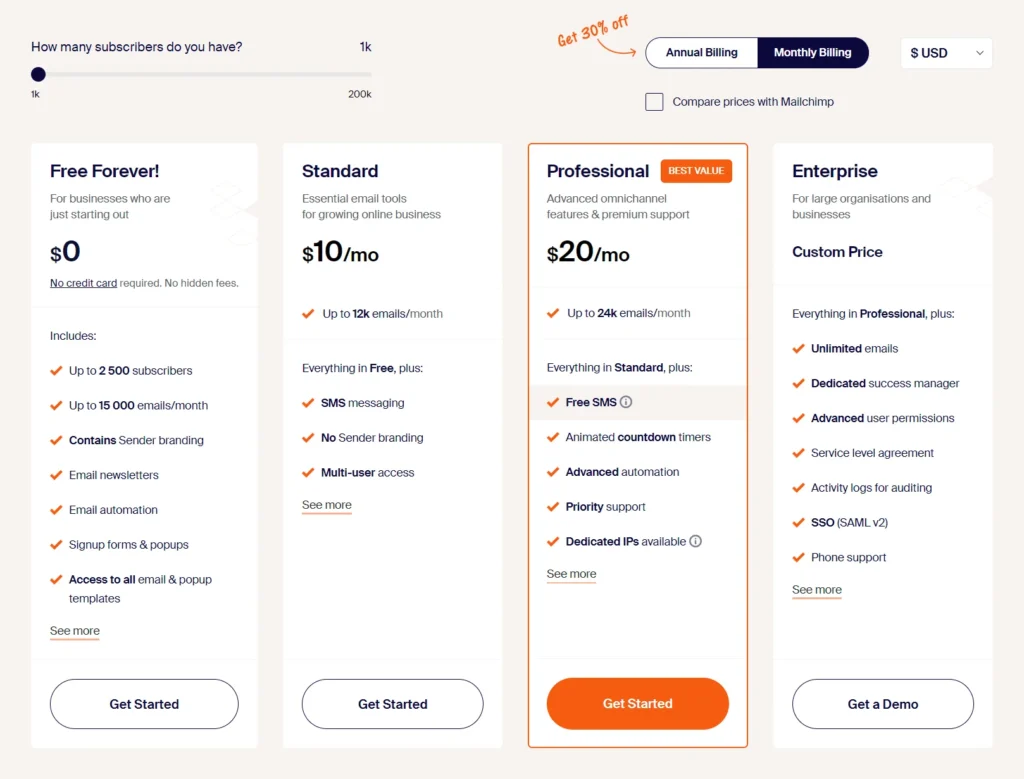The height and width of the screenshot is (779, 1024).
Task: Click info icon beside Dedicated IPs available
Action: [x=696, y=541]
